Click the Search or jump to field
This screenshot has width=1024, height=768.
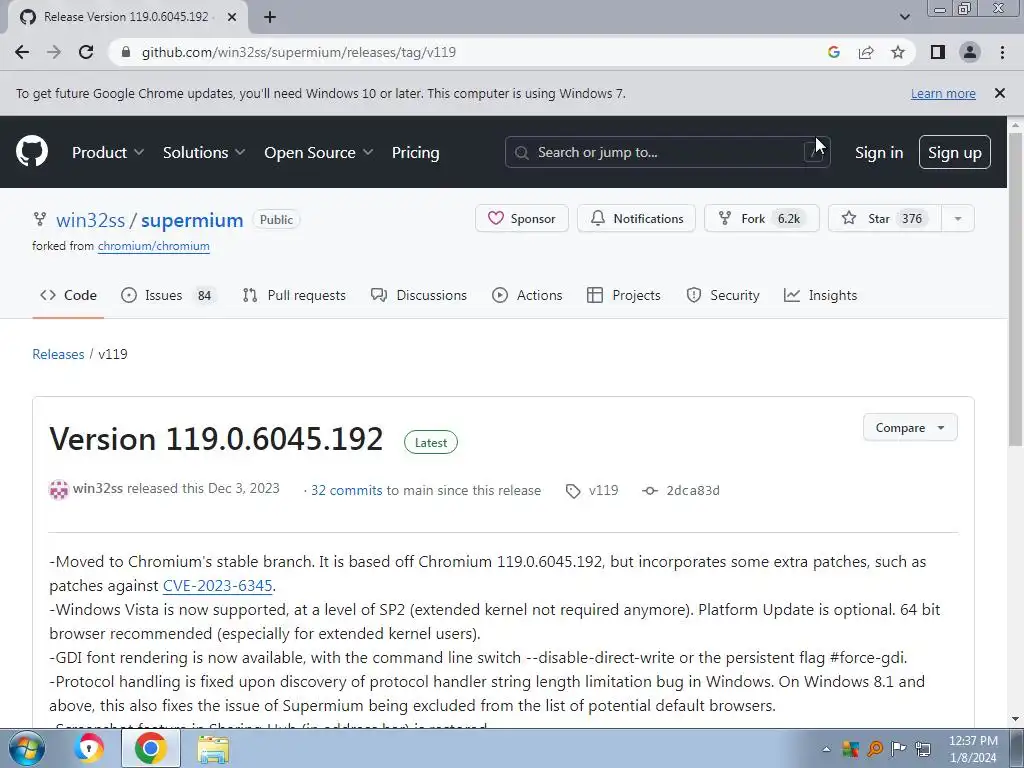tap(667, 152)
